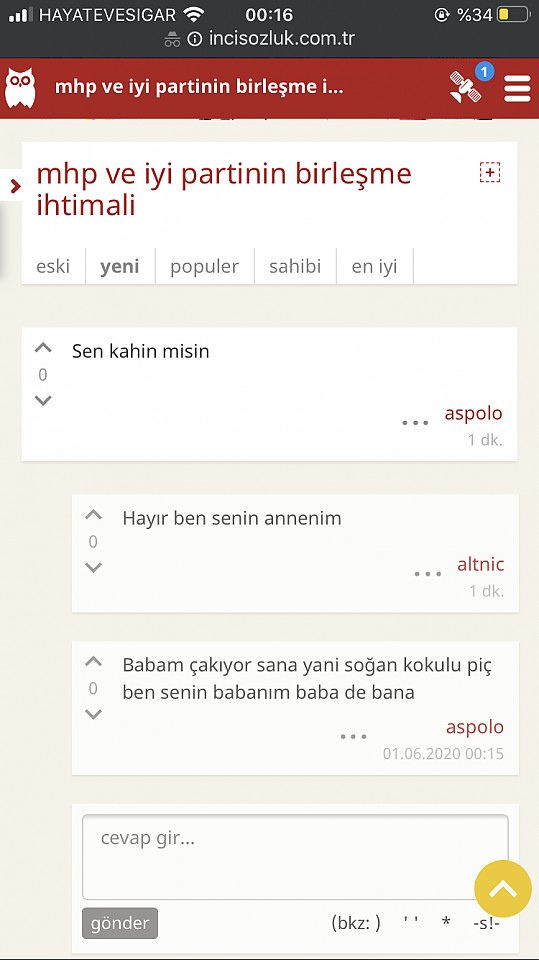Open options dots on altnic's reply
This screenshot has height=960, width=539.
point(428,574)
